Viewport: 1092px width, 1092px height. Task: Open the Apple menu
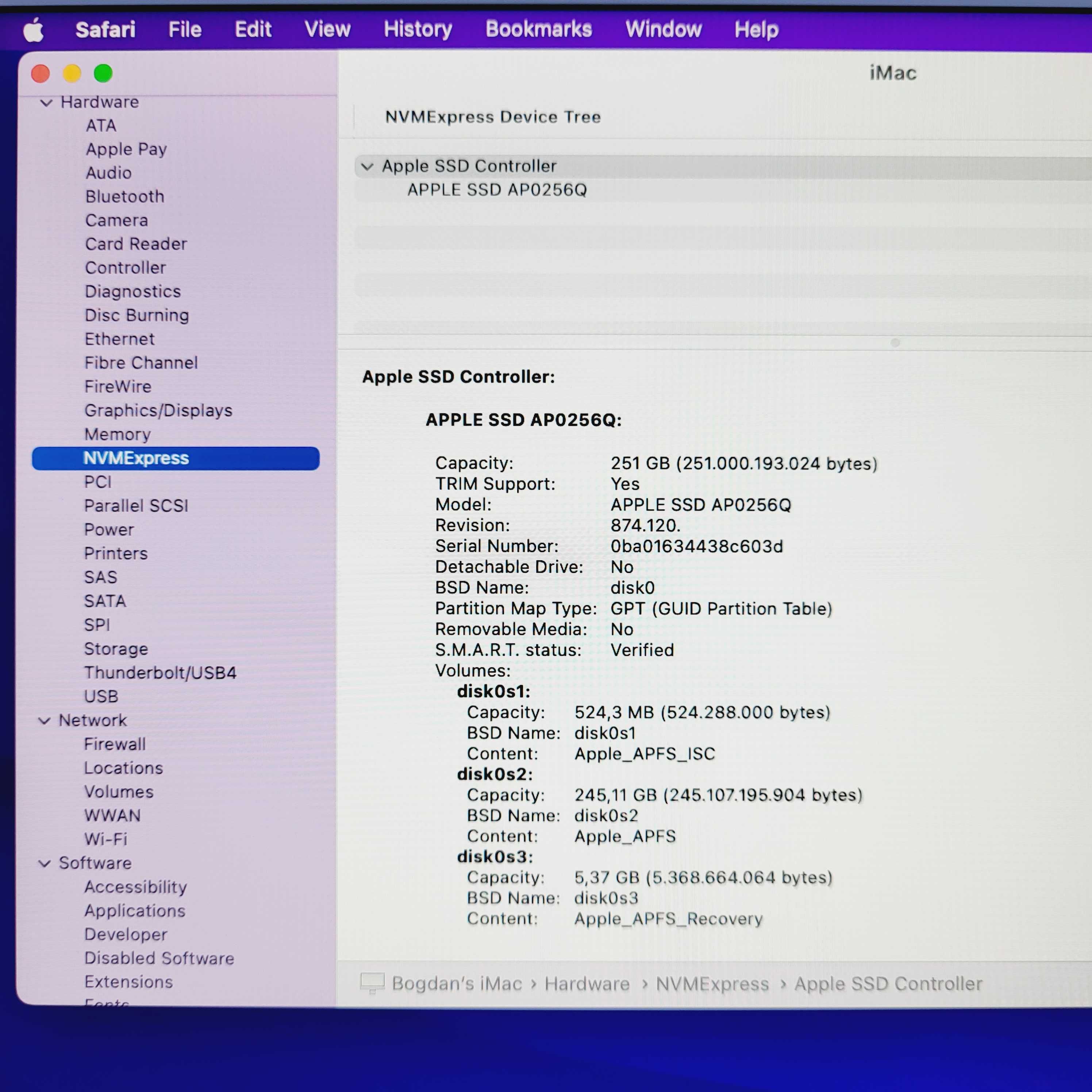pyautogui.click(x=33, y=30)
